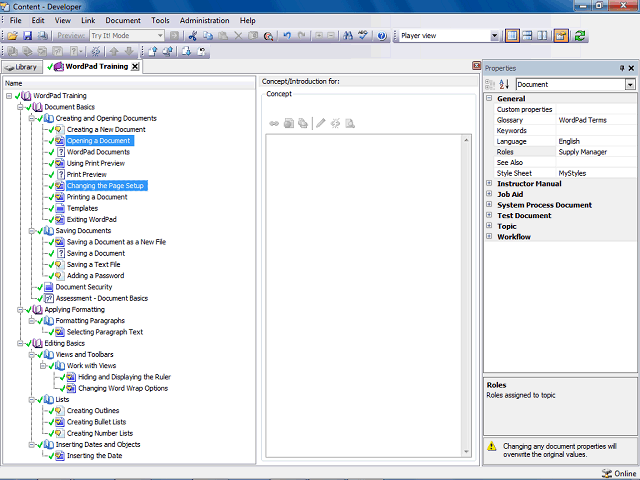Open Find with the binoculars icon
Image resolution: width=640 pixels, height=480 pixels.
348,36
